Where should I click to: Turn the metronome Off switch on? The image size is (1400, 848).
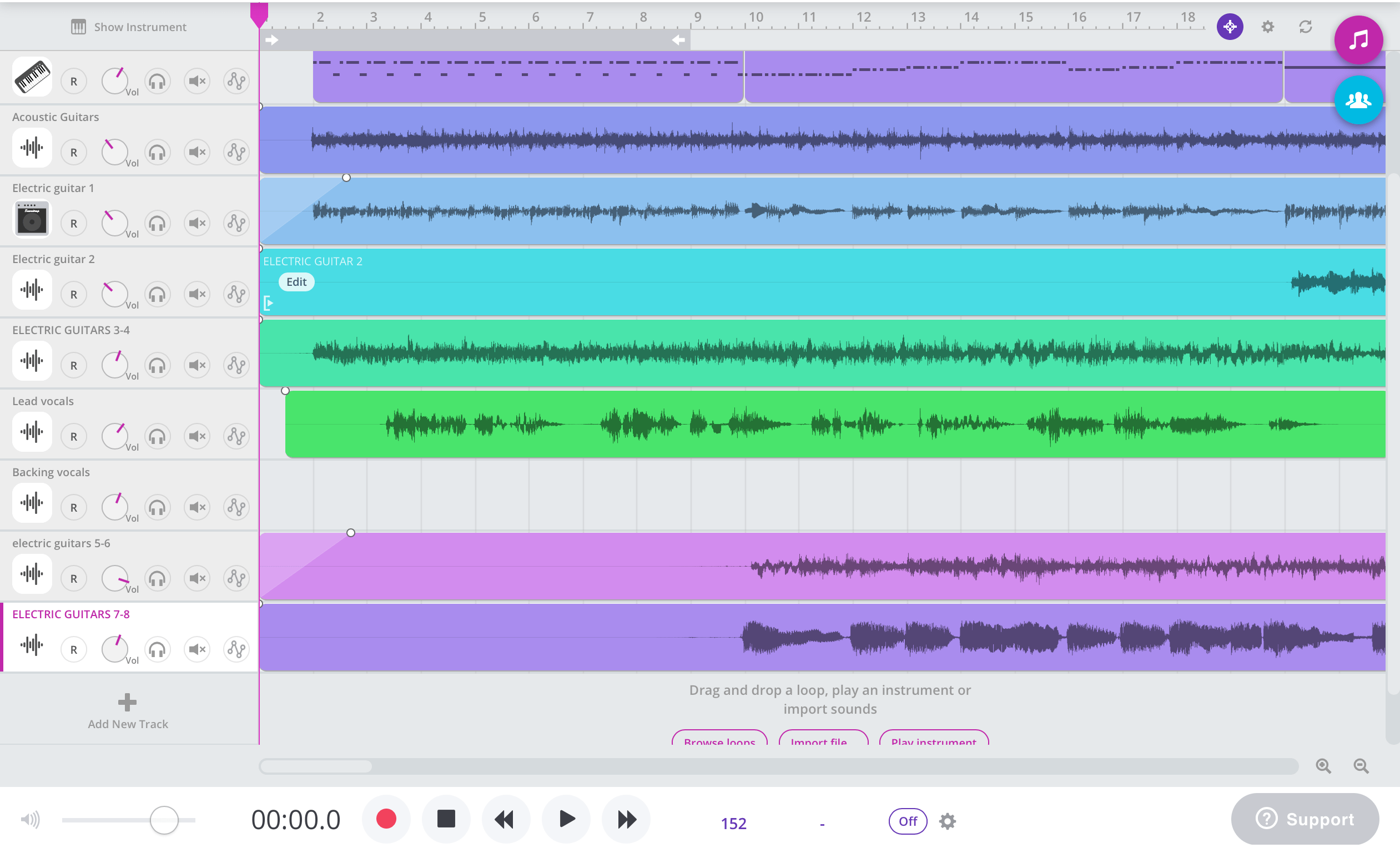[907, 821]
